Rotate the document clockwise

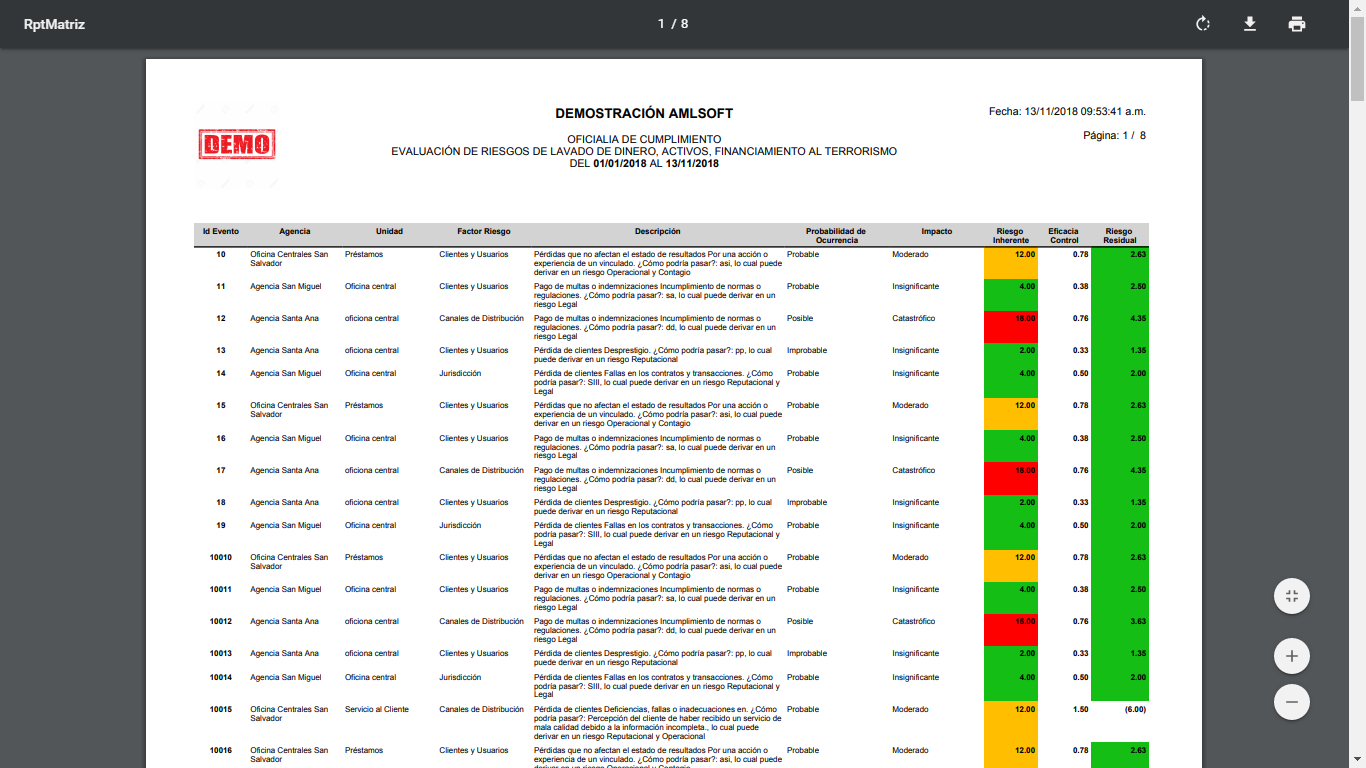[1203, 24]
